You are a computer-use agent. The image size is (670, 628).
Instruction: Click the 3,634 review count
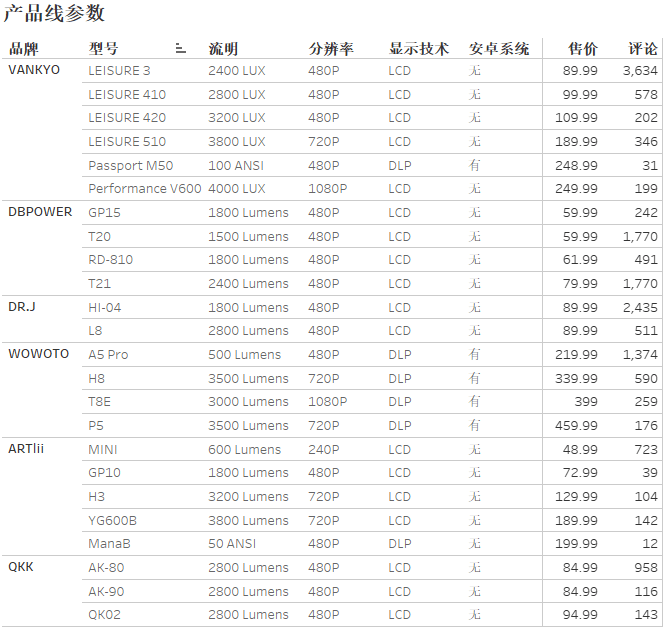click(x=640, y=70)
